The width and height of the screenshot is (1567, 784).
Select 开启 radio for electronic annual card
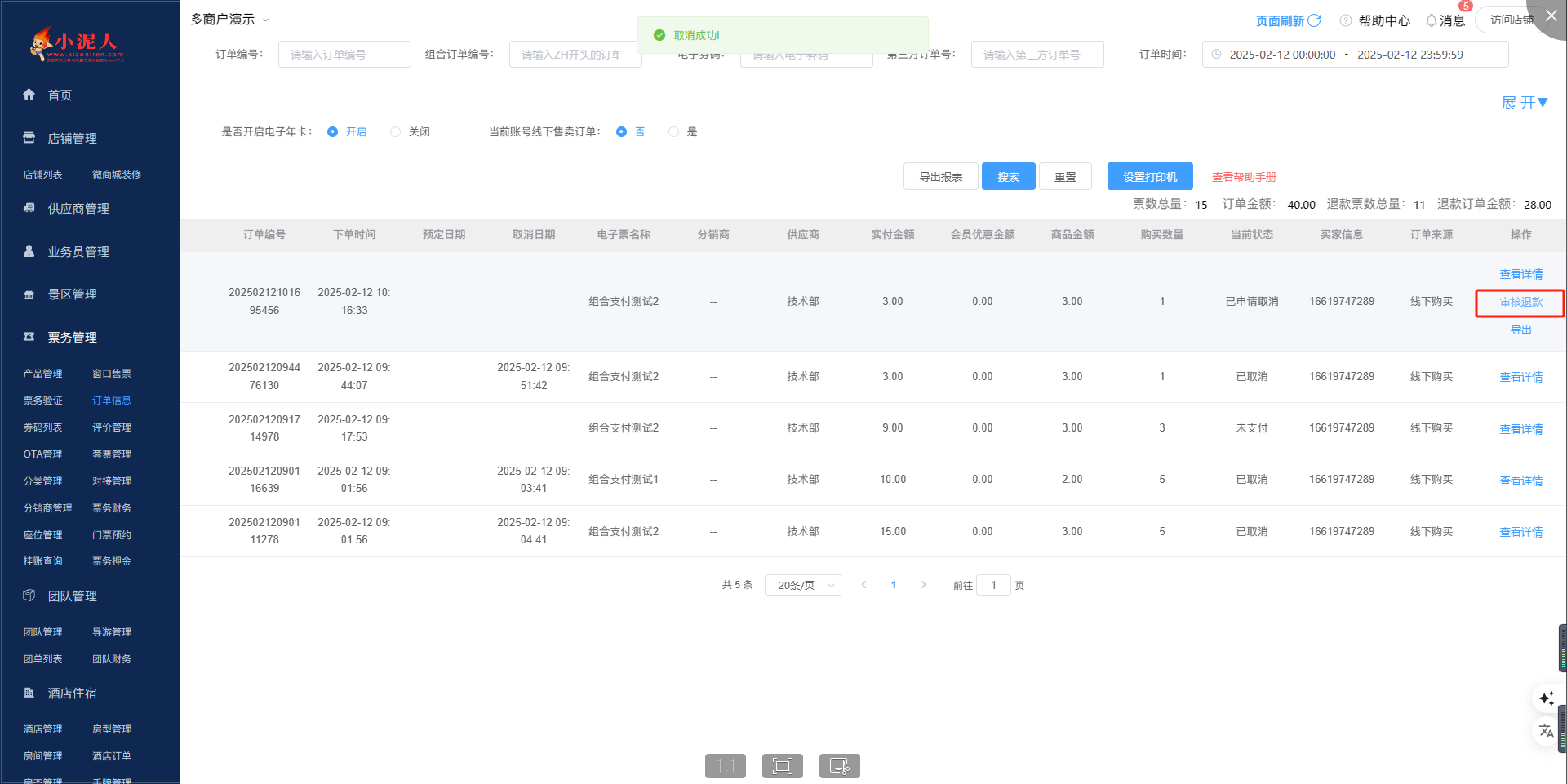point(332,131)
